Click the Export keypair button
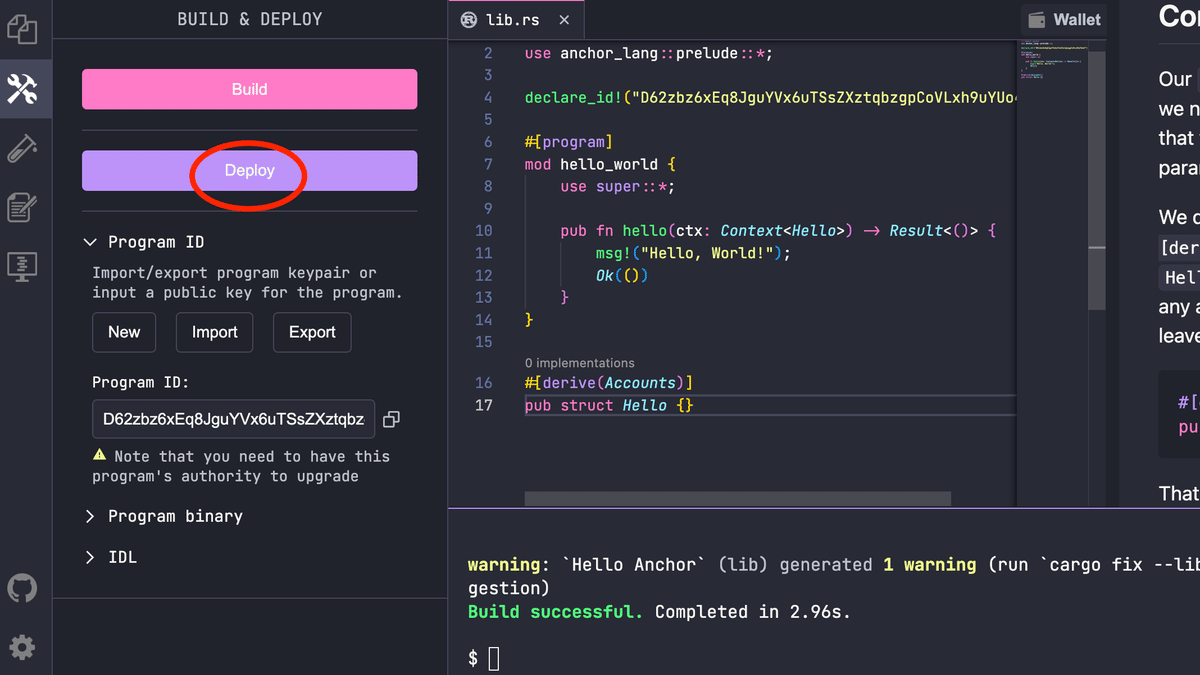The height and width of the screenshot is (675, 1200). [x=312, y=332]
